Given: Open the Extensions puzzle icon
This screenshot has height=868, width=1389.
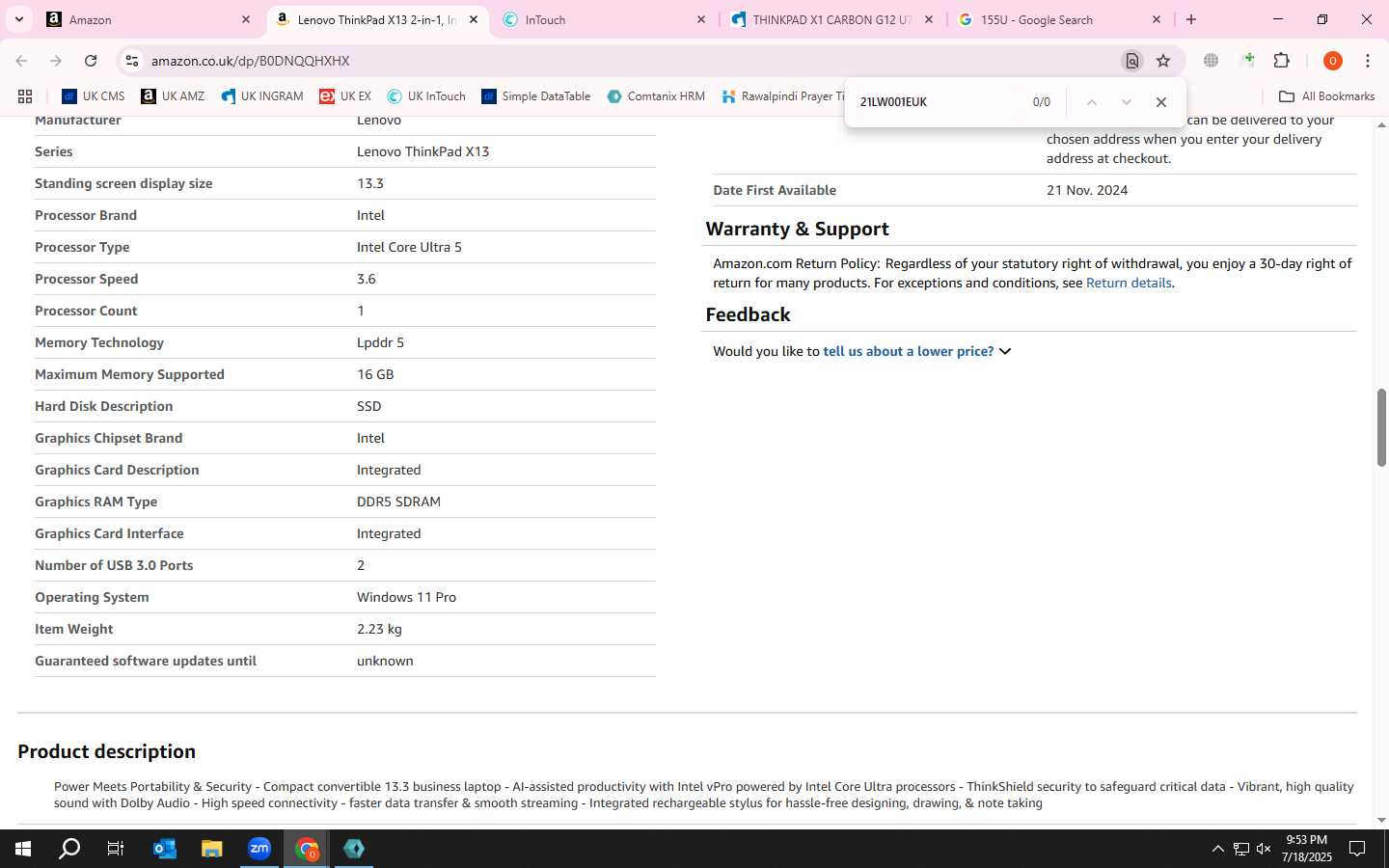Looking at the screenshot, I should (1282, 61).
